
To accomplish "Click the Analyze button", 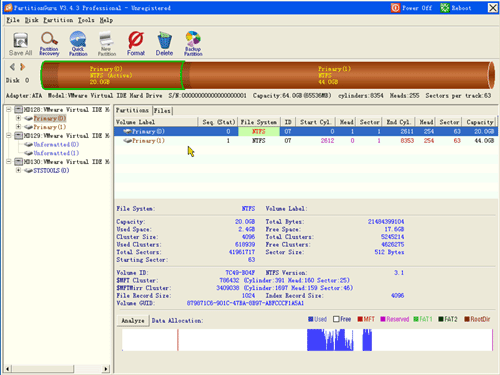I will click(133, 320).
